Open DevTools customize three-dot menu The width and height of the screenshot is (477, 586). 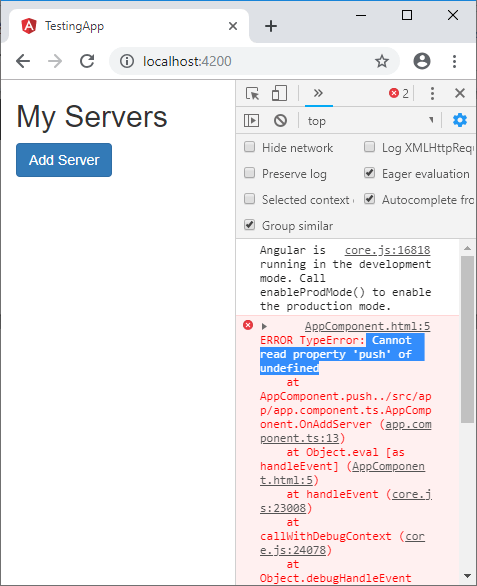point(432,93)
